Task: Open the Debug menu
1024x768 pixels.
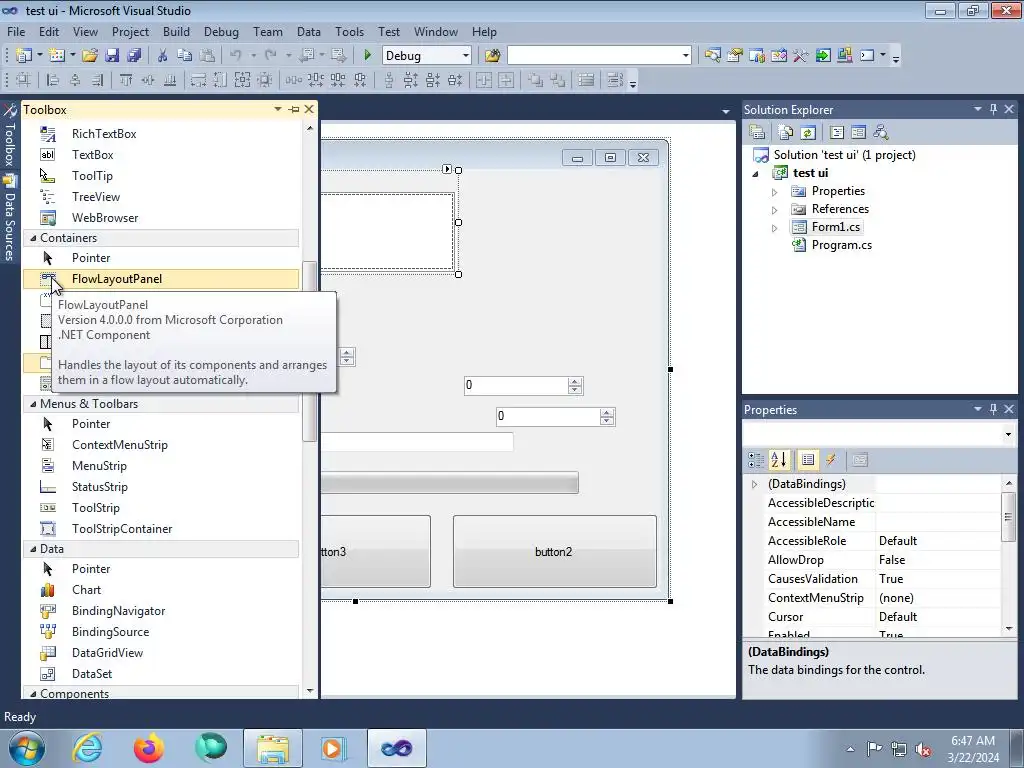Action: 221,31
